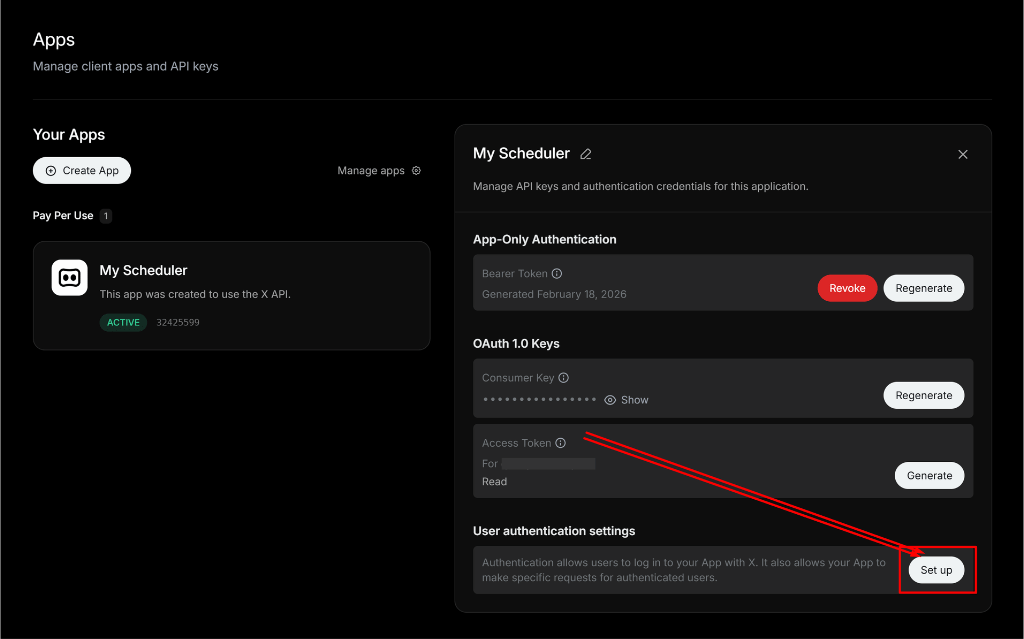Open the Manage apps settings gear

pyautogui.click(x=416, y=170)
